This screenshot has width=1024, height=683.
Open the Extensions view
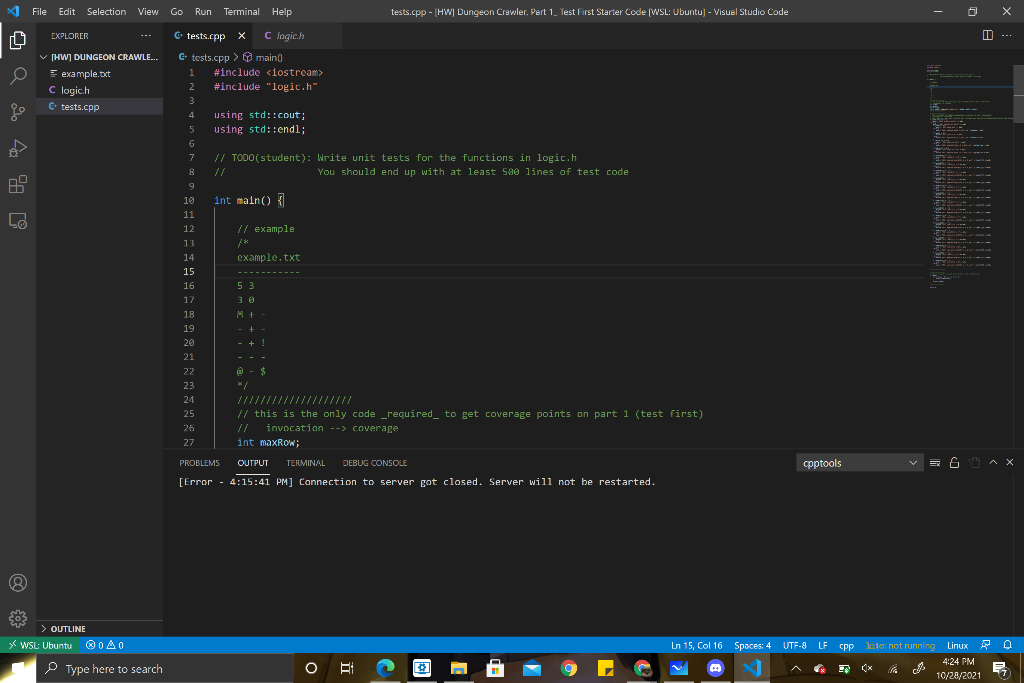[x=18, y=184]
